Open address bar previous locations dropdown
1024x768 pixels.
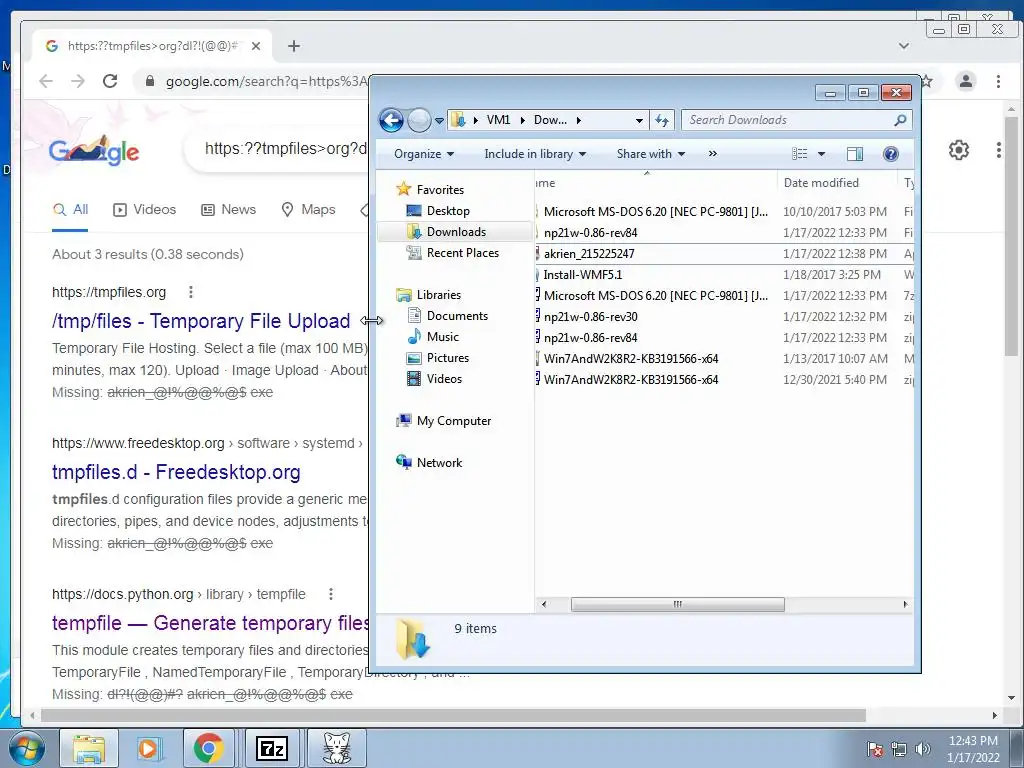click(639, 121)
